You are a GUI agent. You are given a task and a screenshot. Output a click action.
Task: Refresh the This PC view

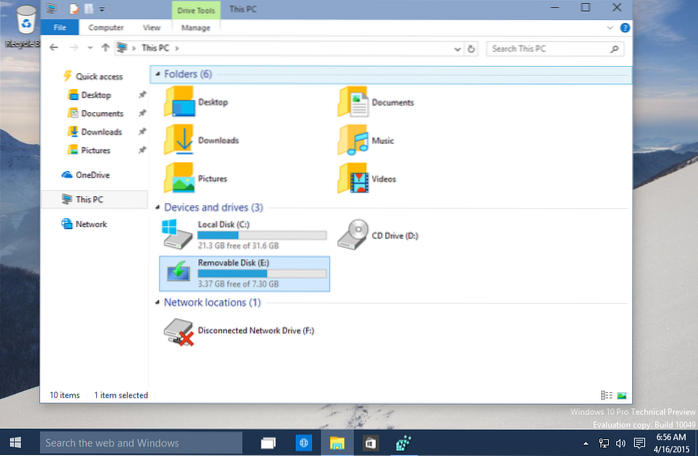471,49
